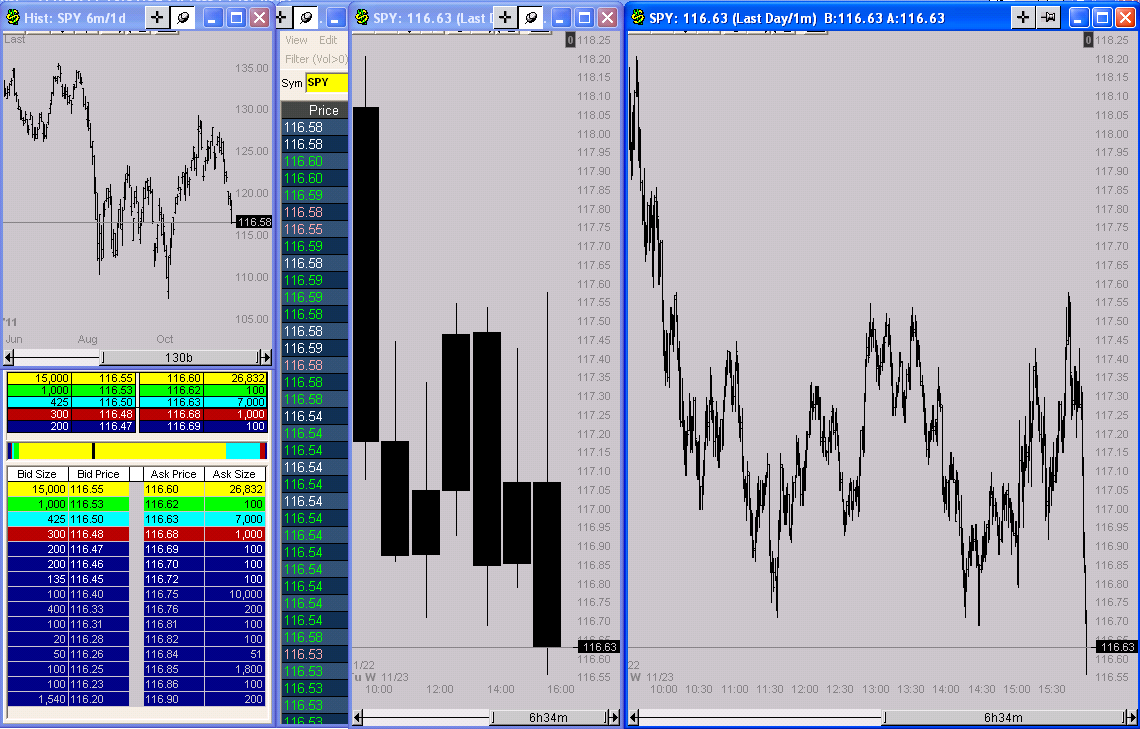The height and width of the screenshot is (729, 1140).
Task: Select ask price 116.60 in the depth table
Action: point(174,489)
